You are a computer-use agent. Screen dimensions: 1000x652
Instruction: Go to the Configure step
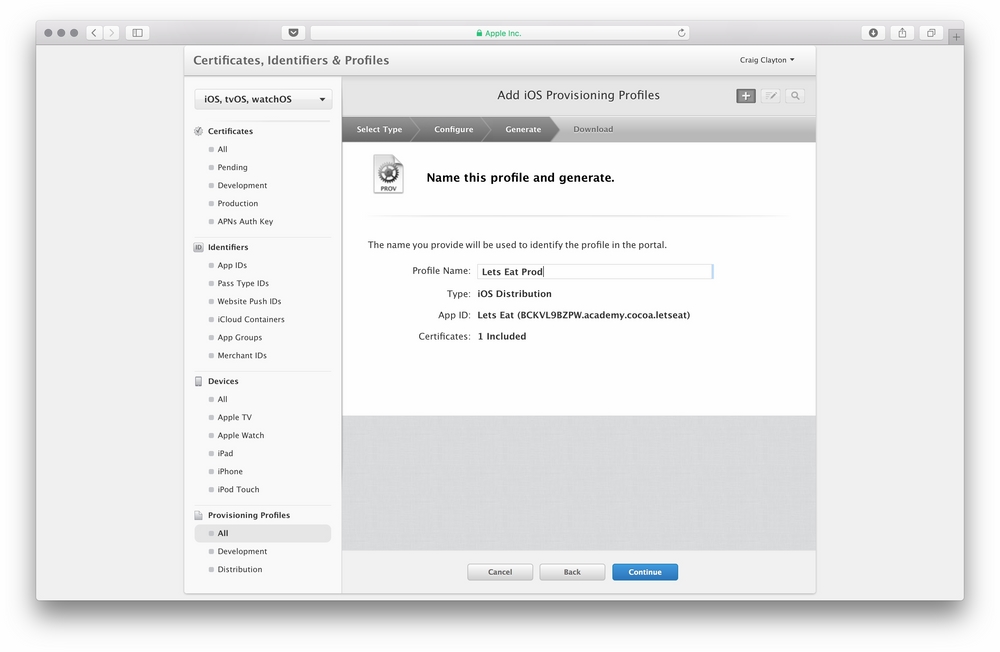point(453,129)
